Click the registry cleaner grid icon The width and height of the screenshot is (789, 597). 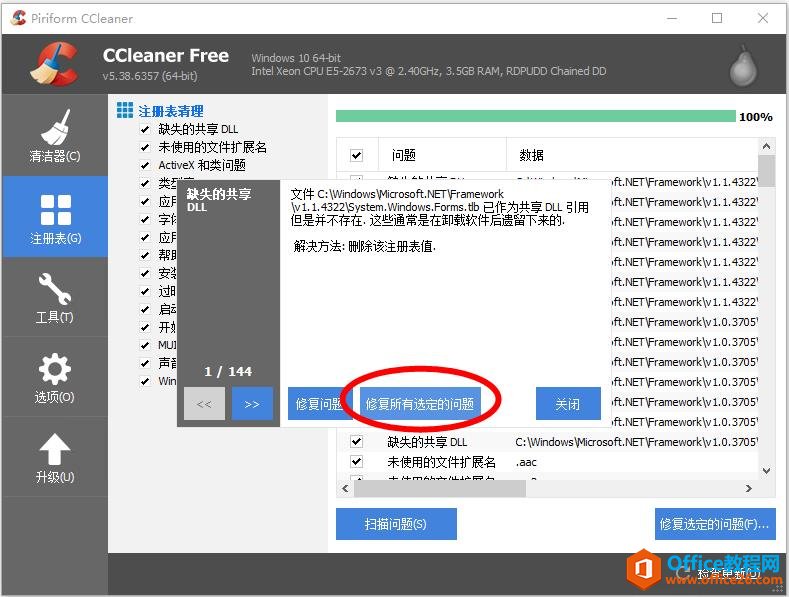[125, 110]
